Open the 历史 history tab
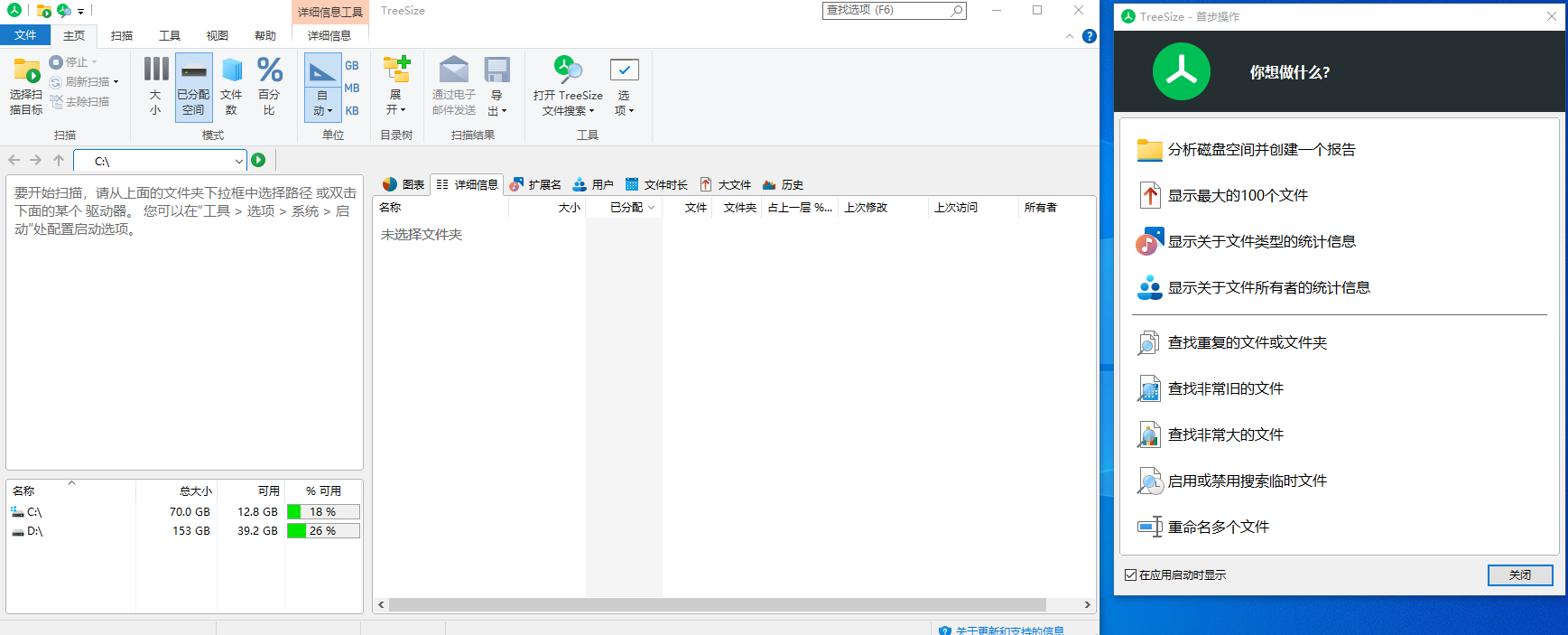This screenshot has width=1568, height=635. 783,184
